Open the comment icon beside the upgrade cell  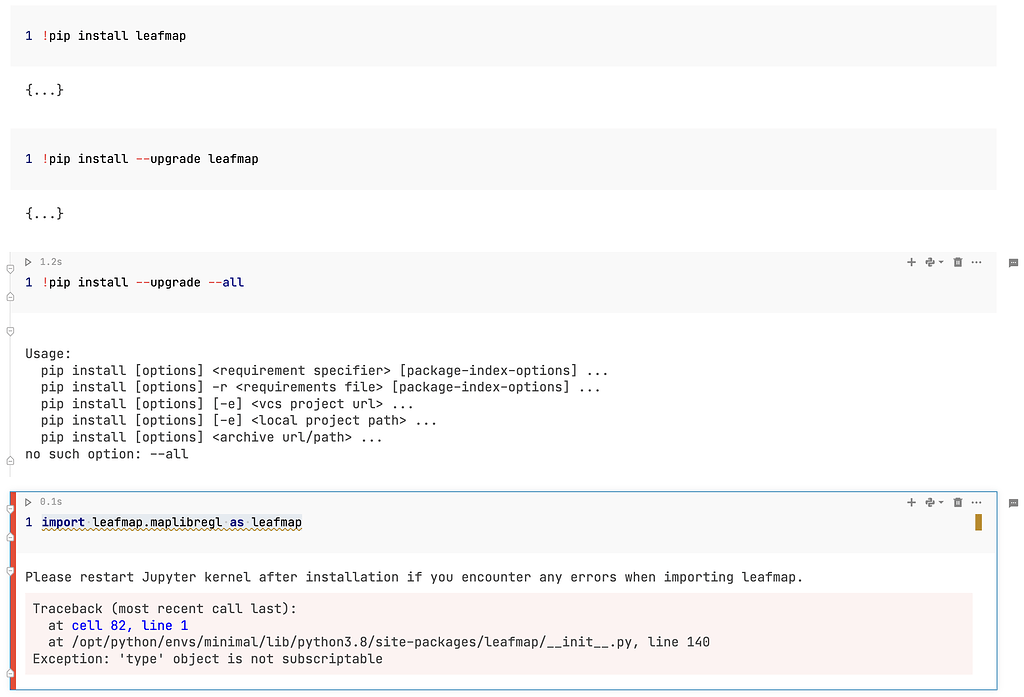pyautogui.click(x=1013, y=262)
